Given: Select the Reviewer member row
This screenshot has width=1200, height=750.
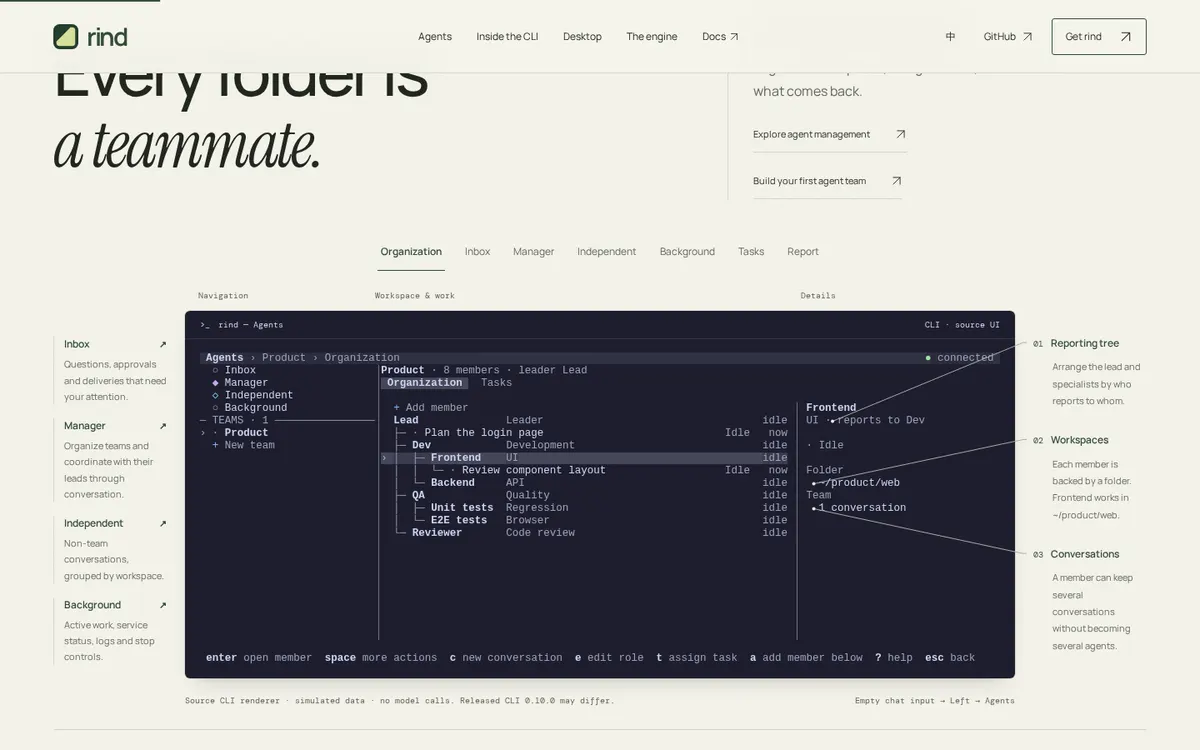Looking at the screenshot, I should click(584, 533).
